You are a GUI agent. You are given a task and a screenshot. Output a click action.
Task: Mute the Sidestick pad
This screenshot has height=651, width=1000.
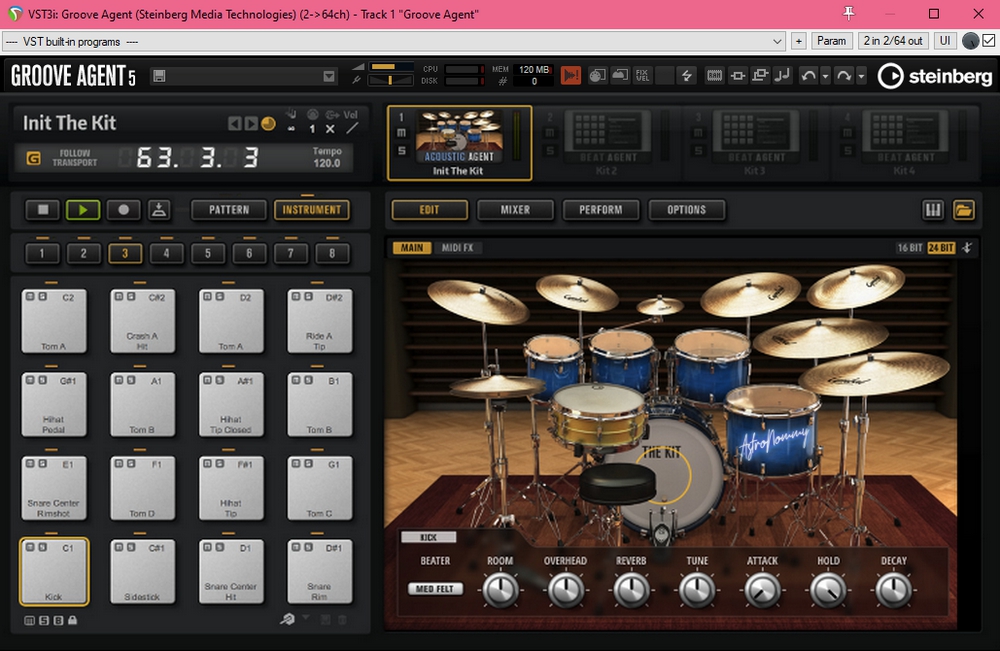118,547
